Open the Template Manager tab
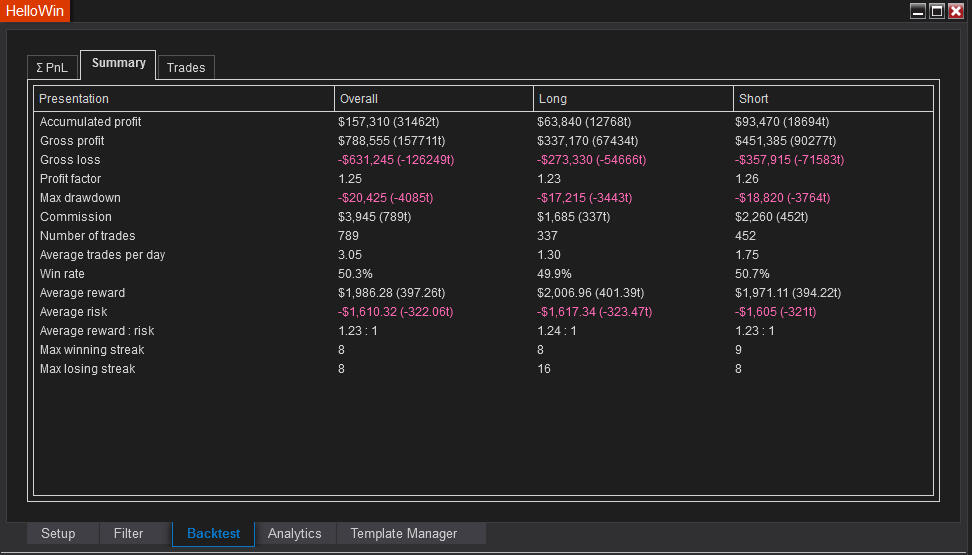This screenshot has height=555, width=972. (x=403, y=534)
